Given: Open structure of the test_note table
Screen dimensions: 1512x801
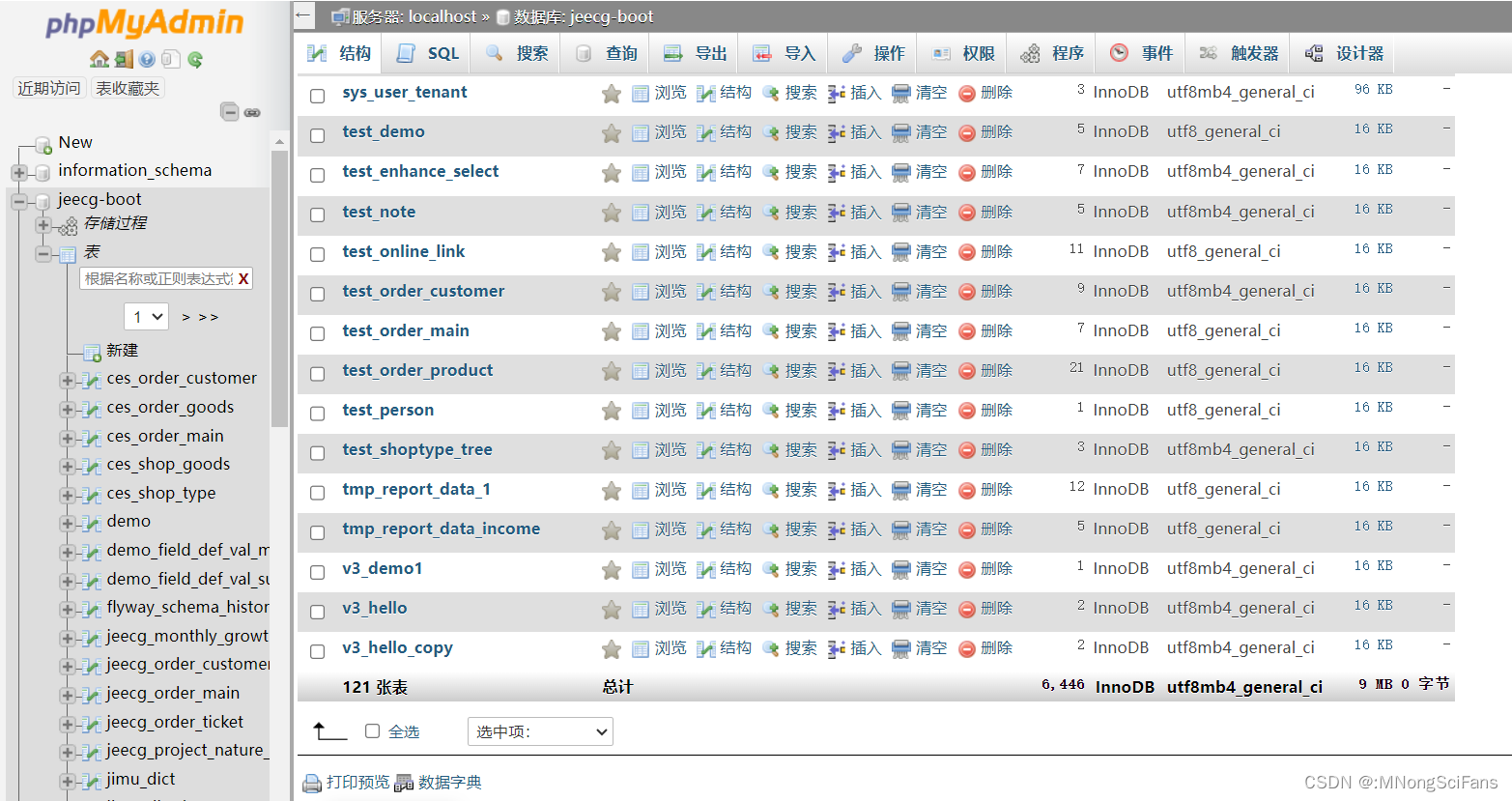Looking at the screenshot, I should [x=736, y=211].
